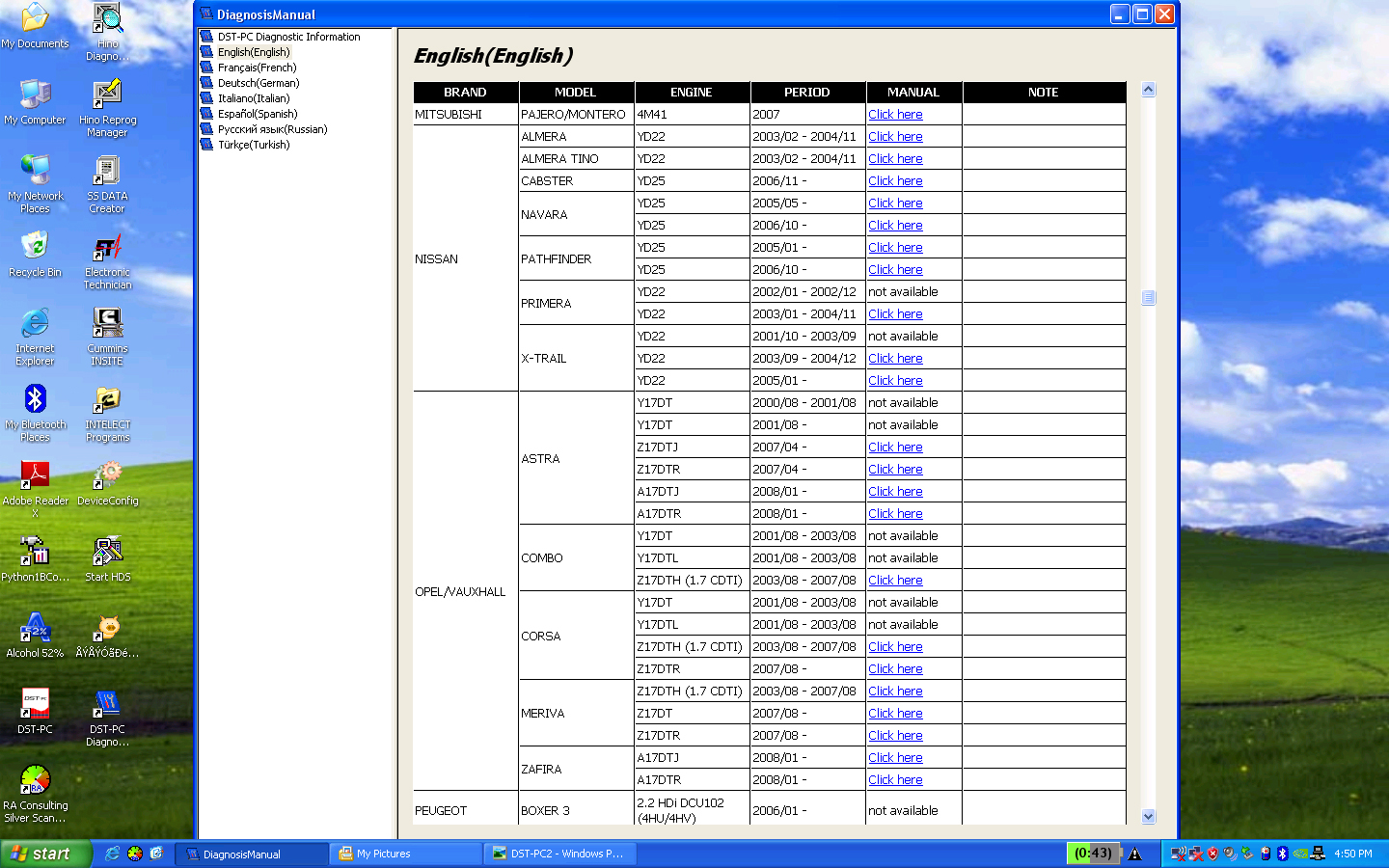Open manual link for X-TRAIL 2003/09 - 2004/12
Image resolution: width=1389 pixels, height=868 pixels.
895,358
